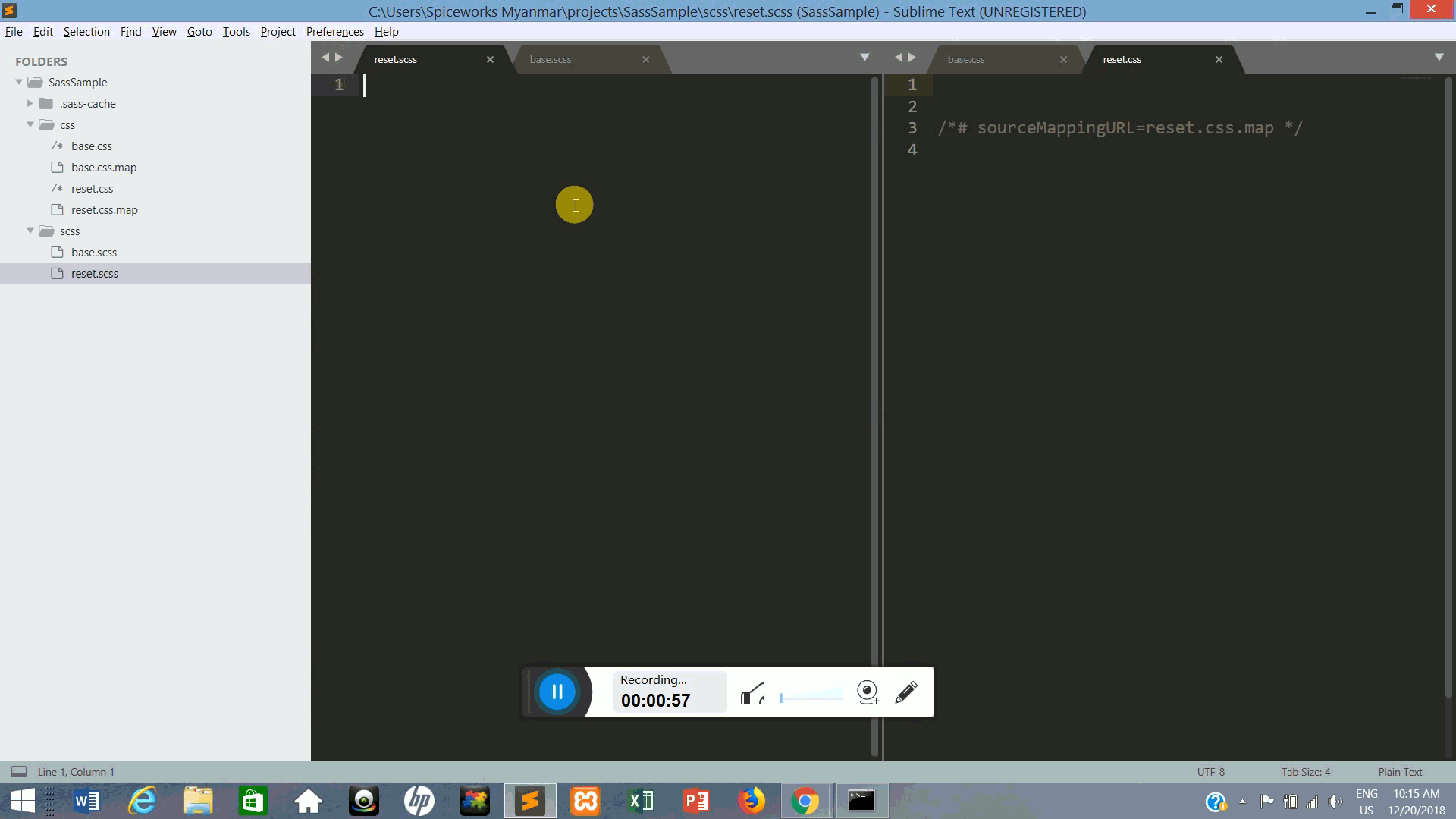Open the Preferences menu
Viewport: 1456px width, 819px height.
pos(334,32)
